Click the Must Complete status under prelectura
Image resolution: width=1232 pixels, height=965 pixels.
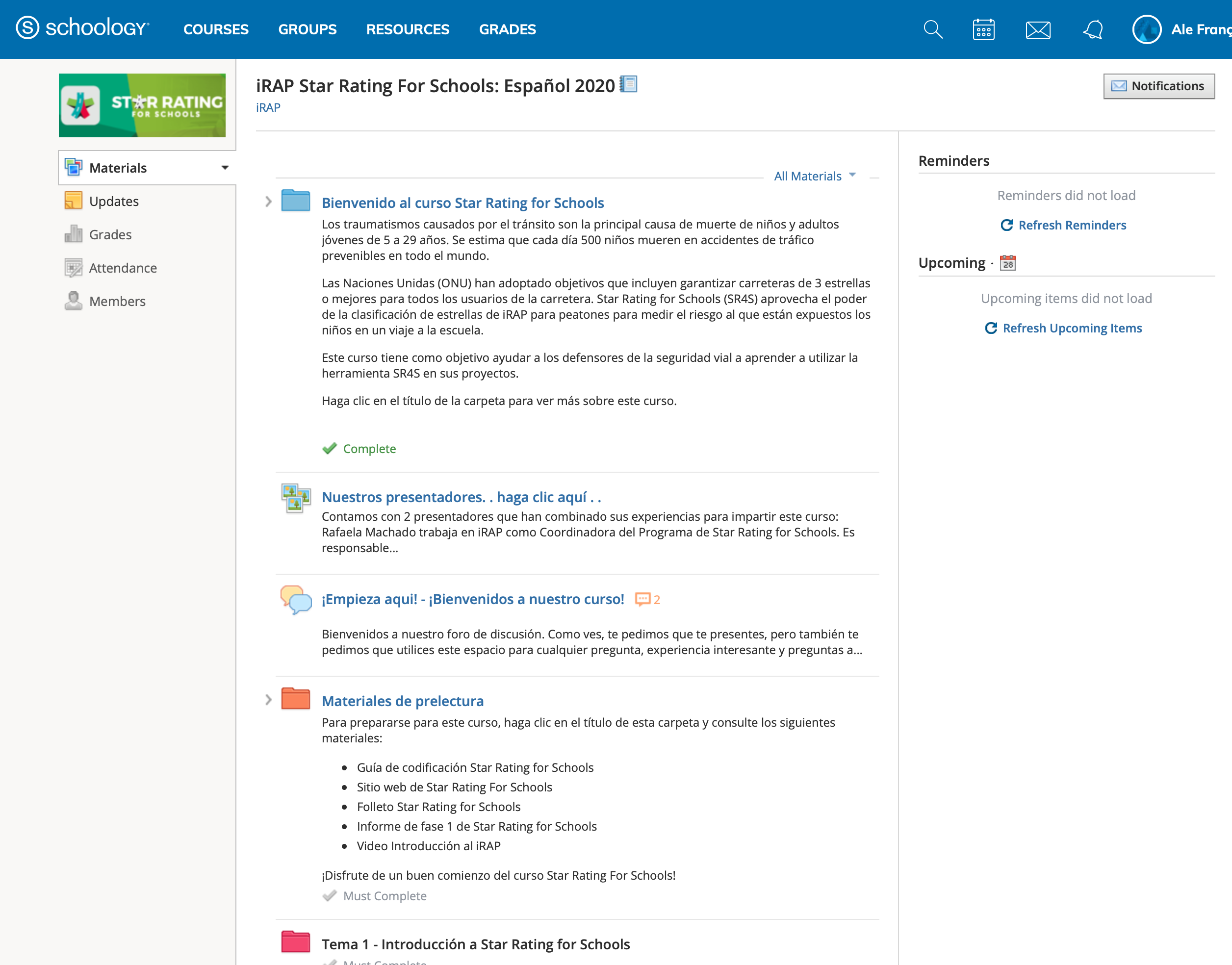point(385,896)
